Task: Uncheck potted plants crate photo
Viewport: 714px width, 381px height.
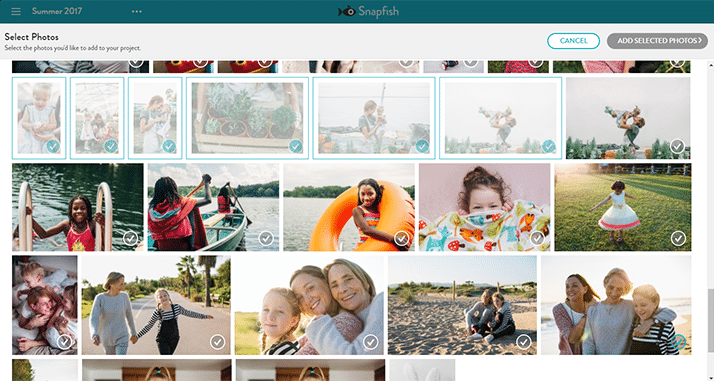Action: pyautogui.click(x=296, y=146)
